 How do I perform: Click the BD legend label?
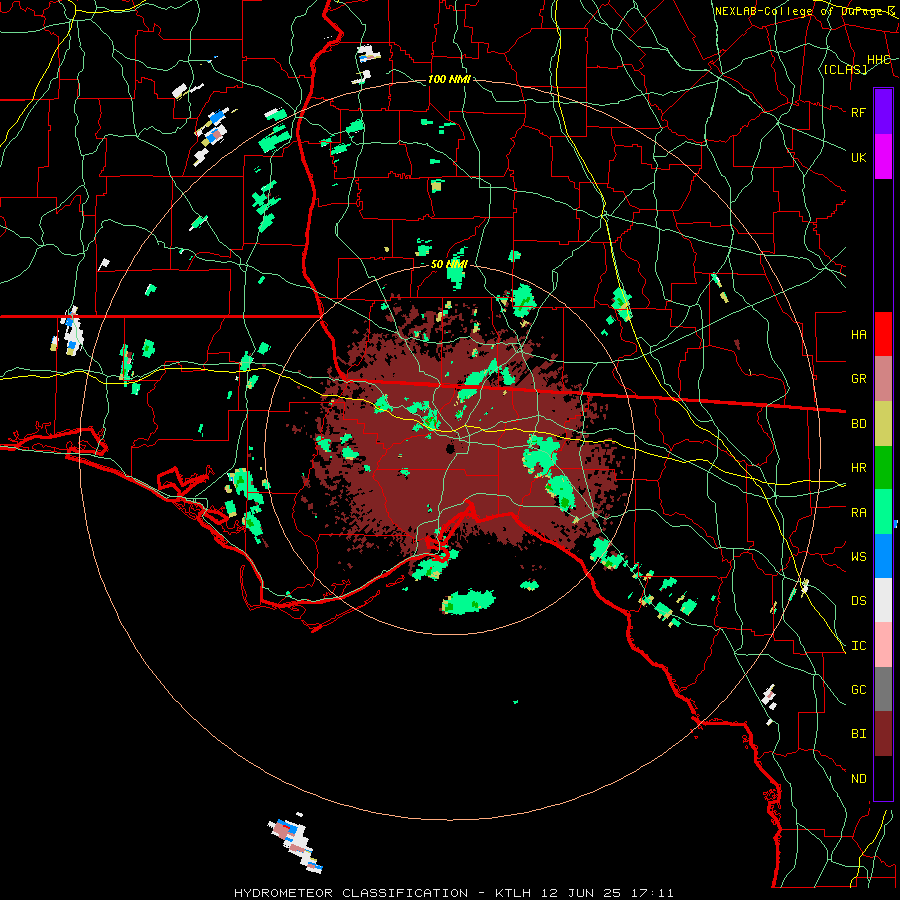coord(858,424)
